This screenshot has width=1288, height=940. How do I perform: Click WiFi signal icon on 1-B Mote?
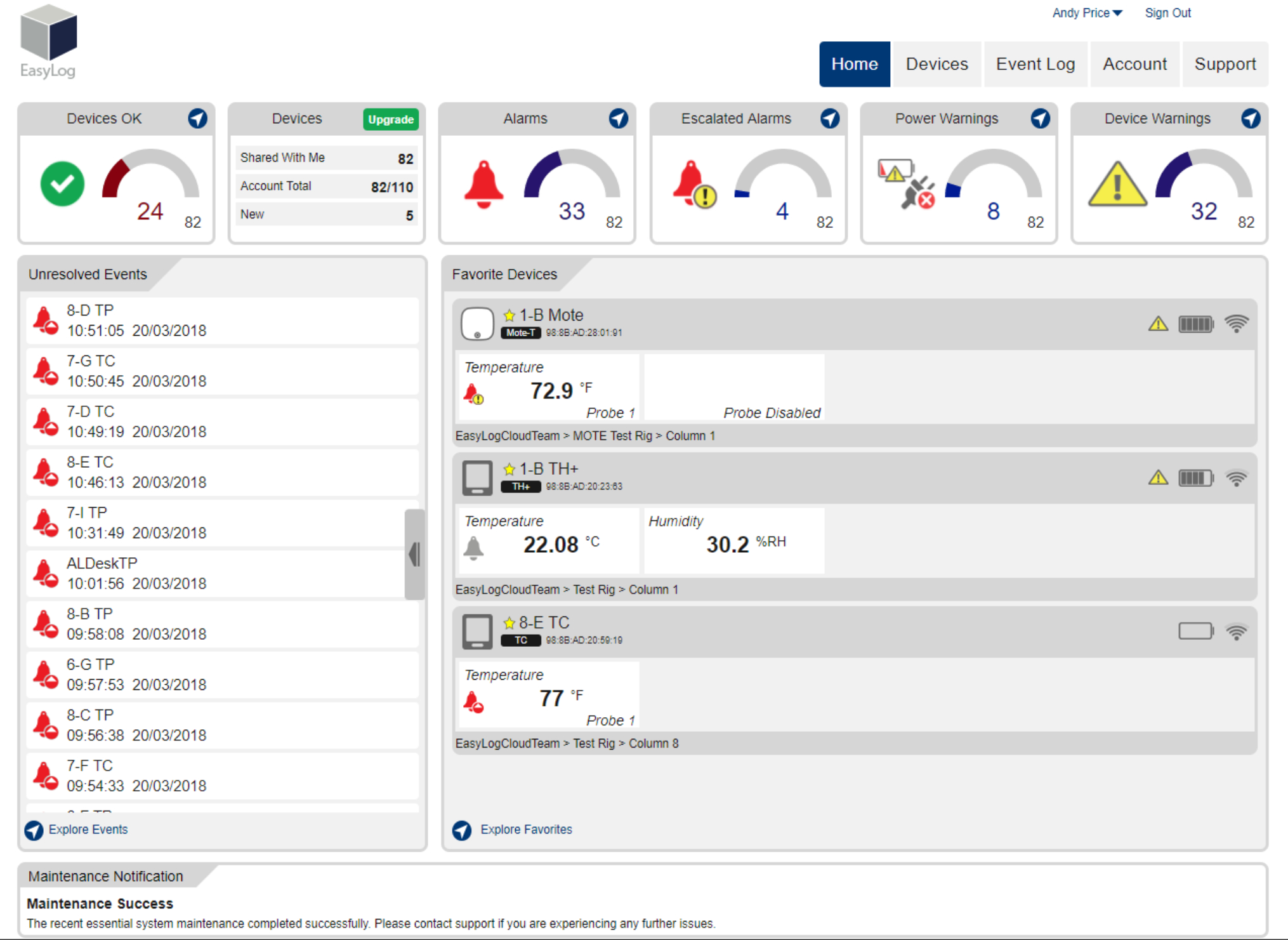tap(1237, 324)
